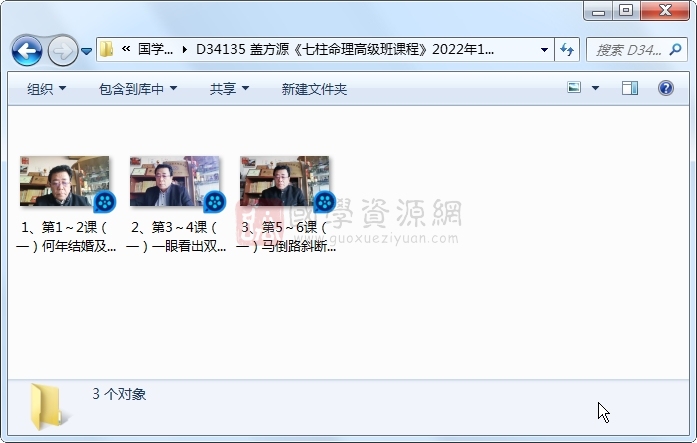Open the 组织 menu
This screenshot has height=443, width=697.
pyautogui.click(x=46, y=89)
